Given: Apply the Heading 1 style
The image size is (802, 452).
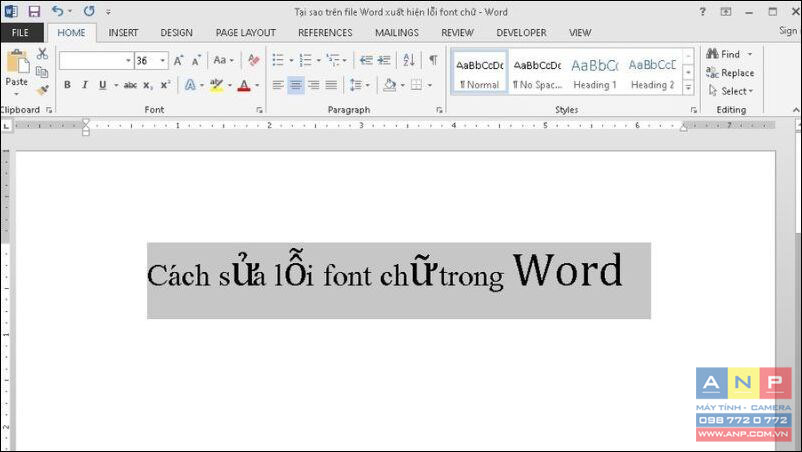Looking at the screenshot, I should coord(595,72).
